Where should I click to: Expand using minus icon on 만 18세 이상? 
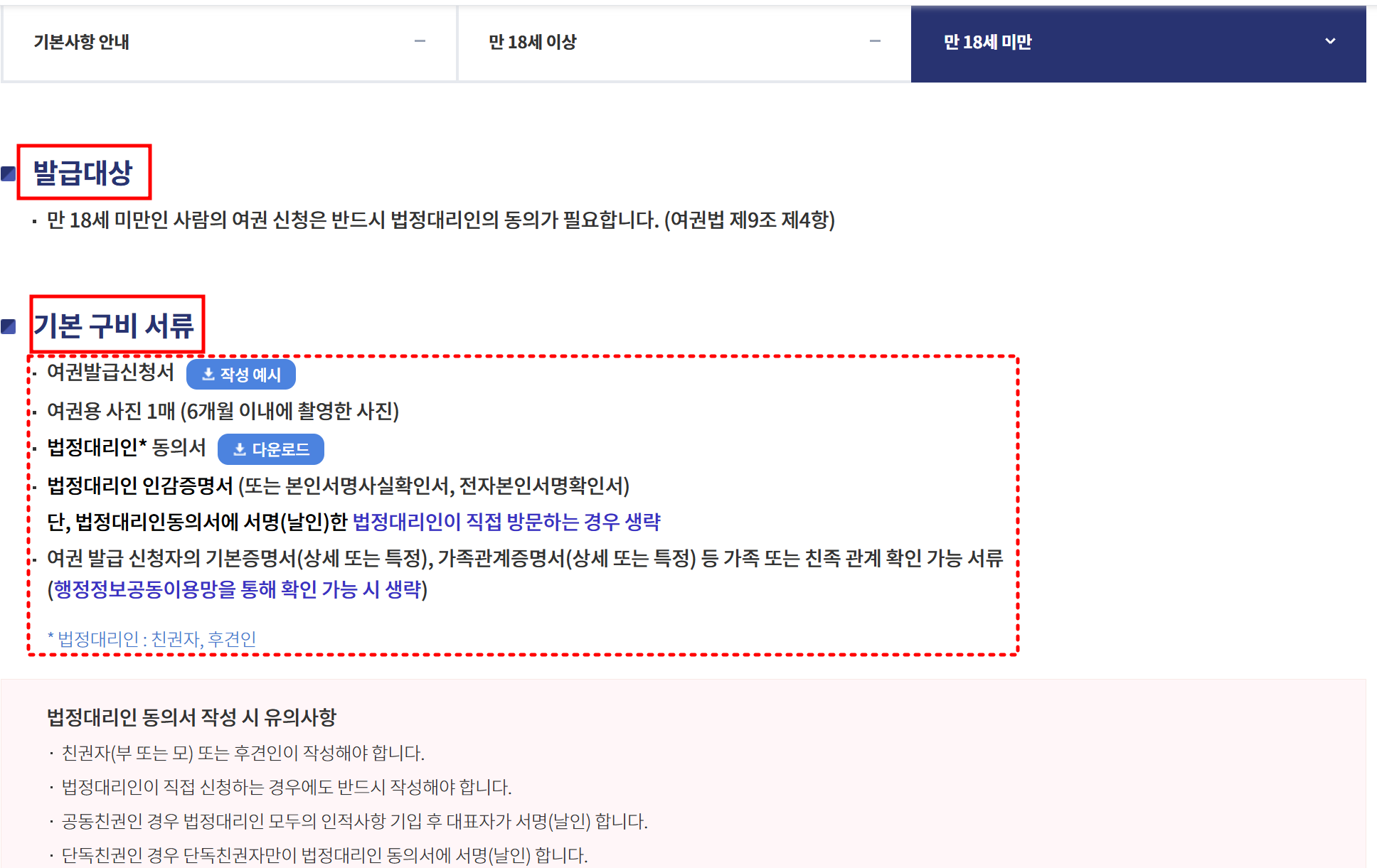(x=875, y=42)
